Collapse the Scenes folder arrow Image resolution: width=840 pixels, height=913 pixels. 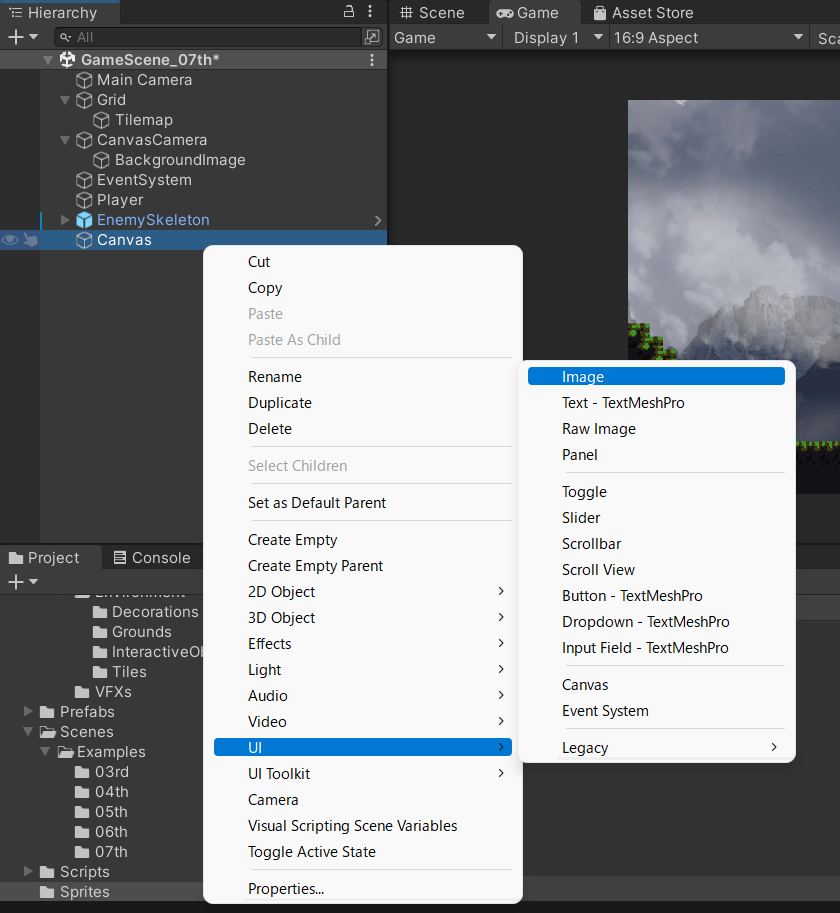pos(28,731)
